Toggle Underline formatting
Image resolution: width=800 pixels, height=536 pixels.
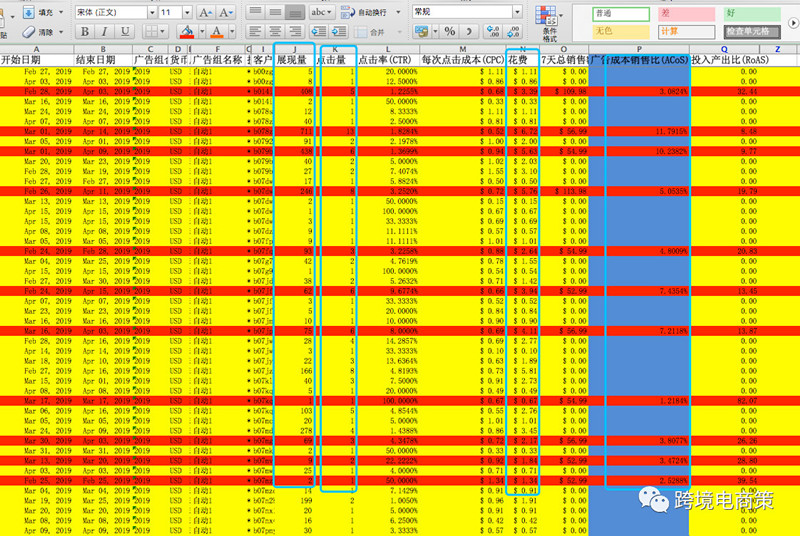(x=124, y=32)
